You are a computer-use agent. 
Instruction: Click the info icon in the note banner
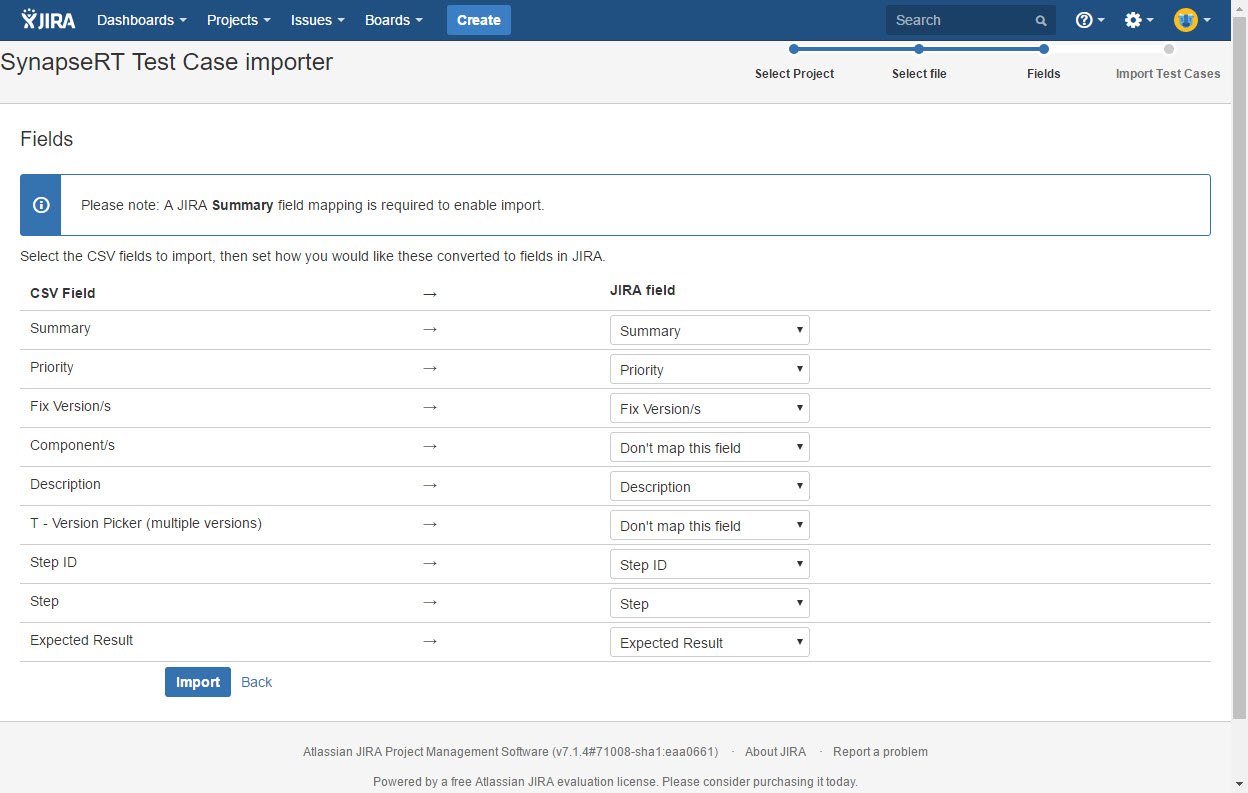point(41,205)
